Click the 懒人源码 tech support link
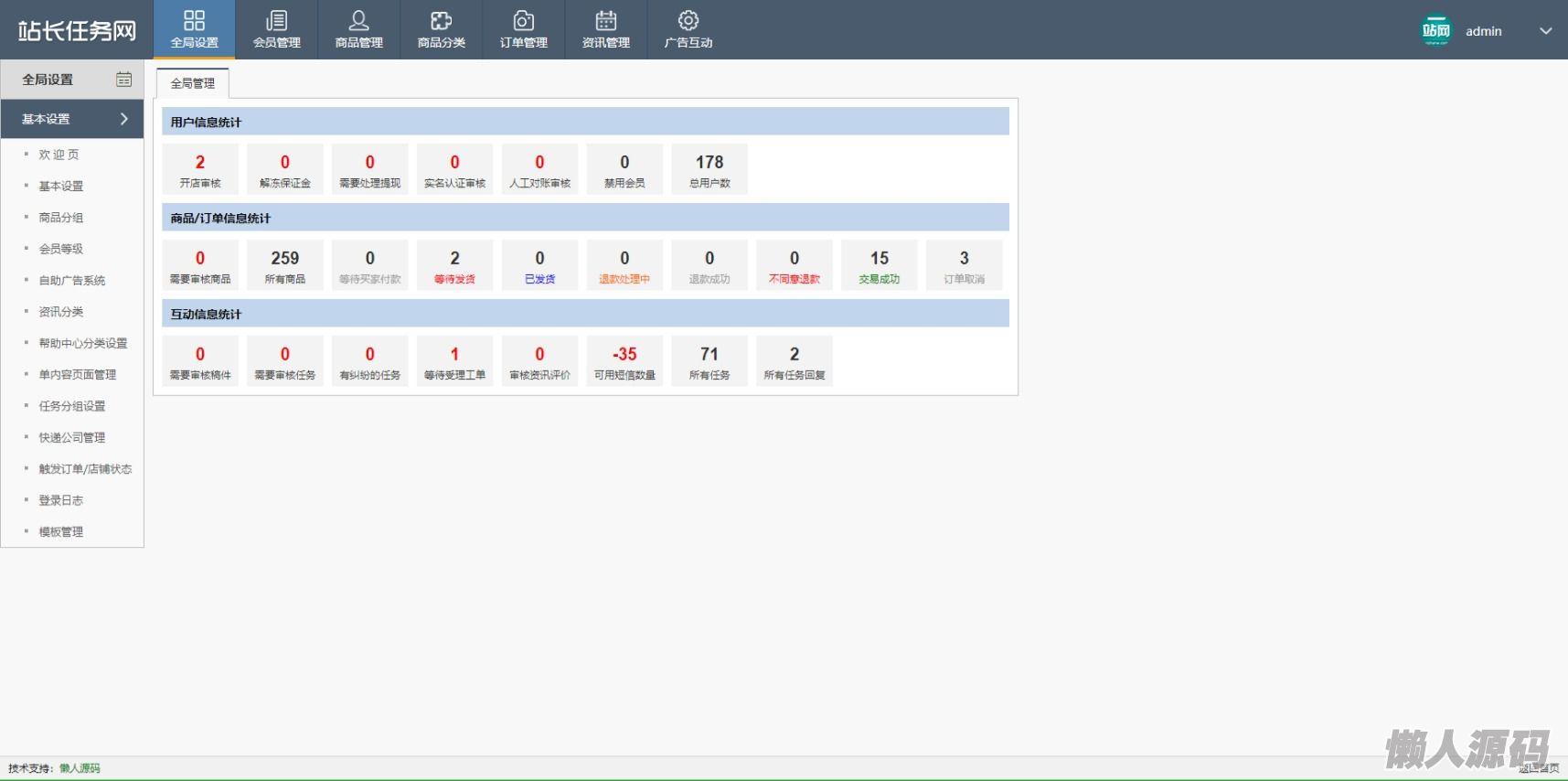 (x=80, y=768)
